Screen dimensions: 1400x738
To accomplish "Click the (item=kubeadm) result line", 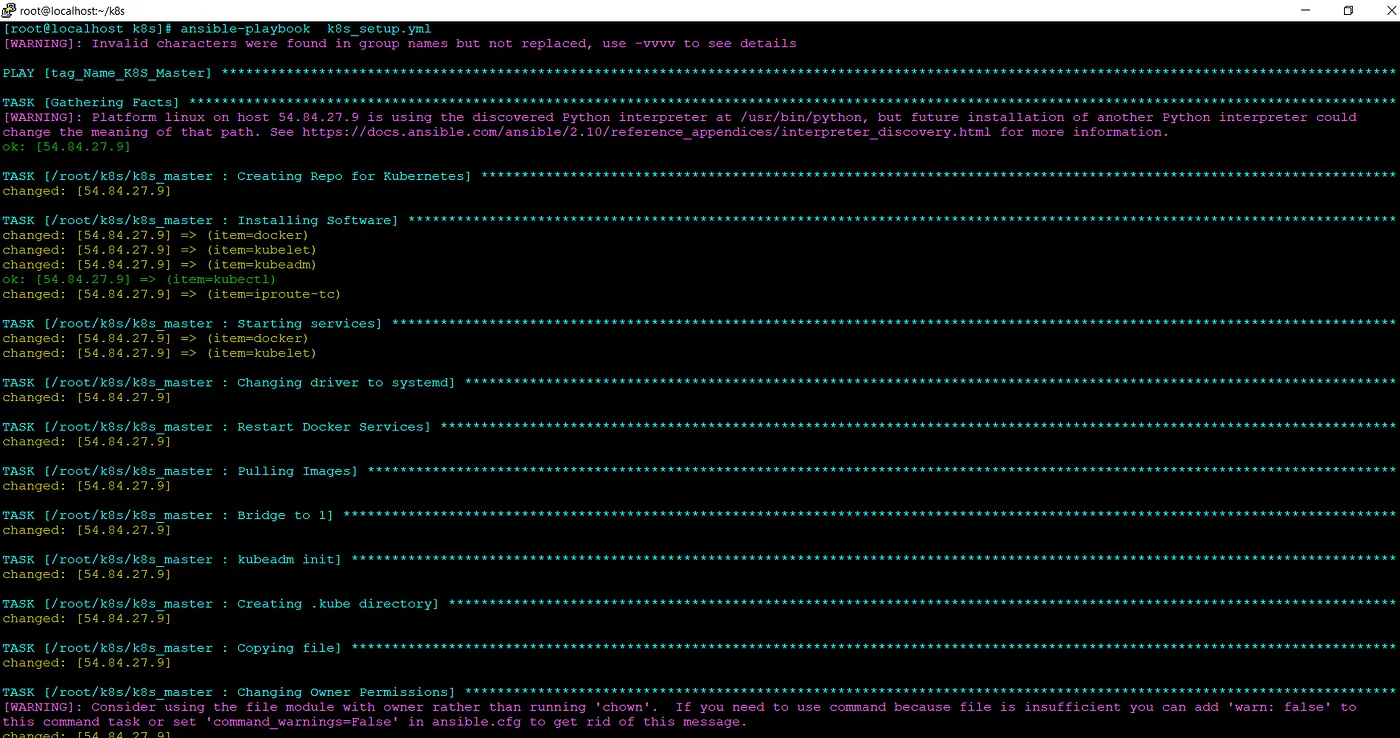I will click(160, 265).
